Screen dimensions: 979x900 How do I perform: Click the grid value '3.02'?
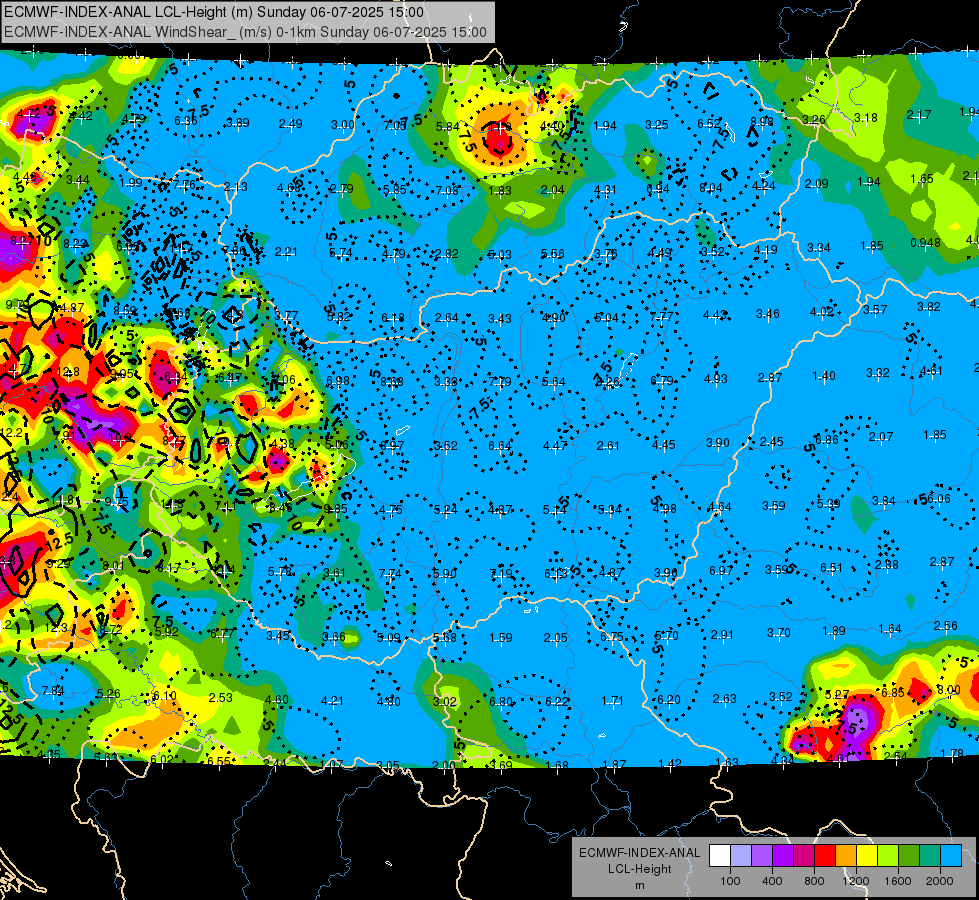tap(445, 701)
